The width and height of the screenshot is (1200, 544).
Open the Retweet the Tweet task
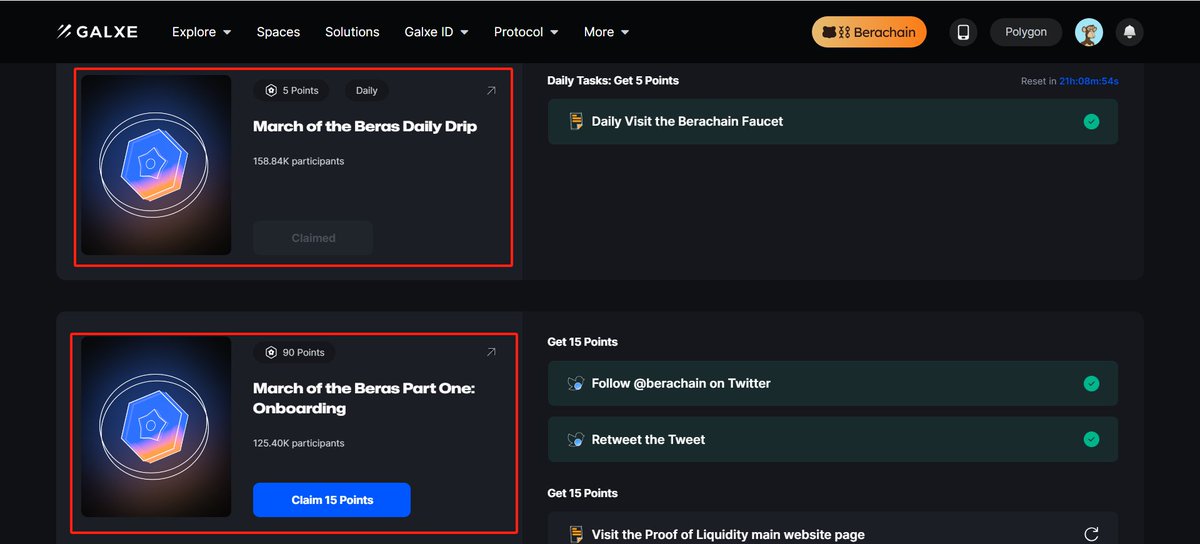pos(832,439)
